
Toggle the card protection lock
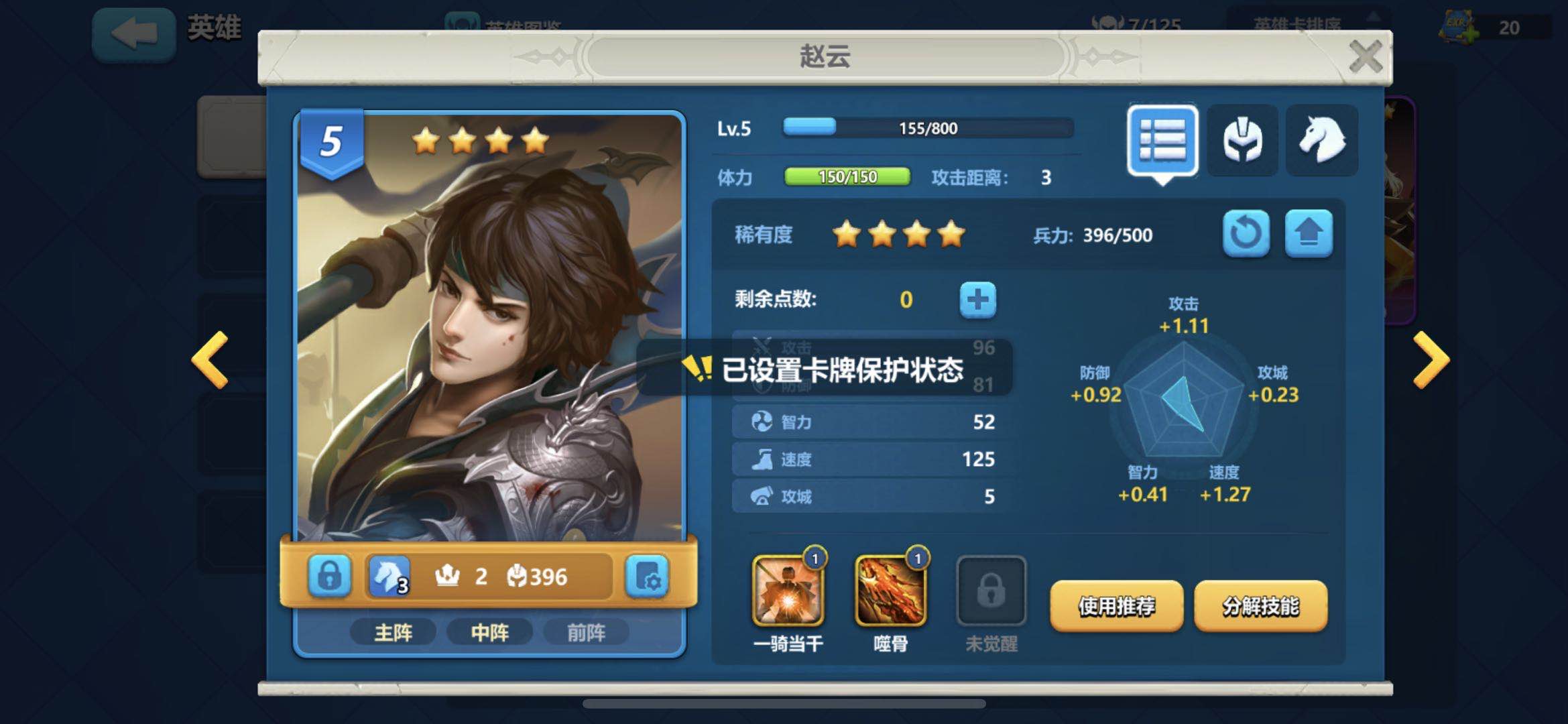[x=329, y=577]
